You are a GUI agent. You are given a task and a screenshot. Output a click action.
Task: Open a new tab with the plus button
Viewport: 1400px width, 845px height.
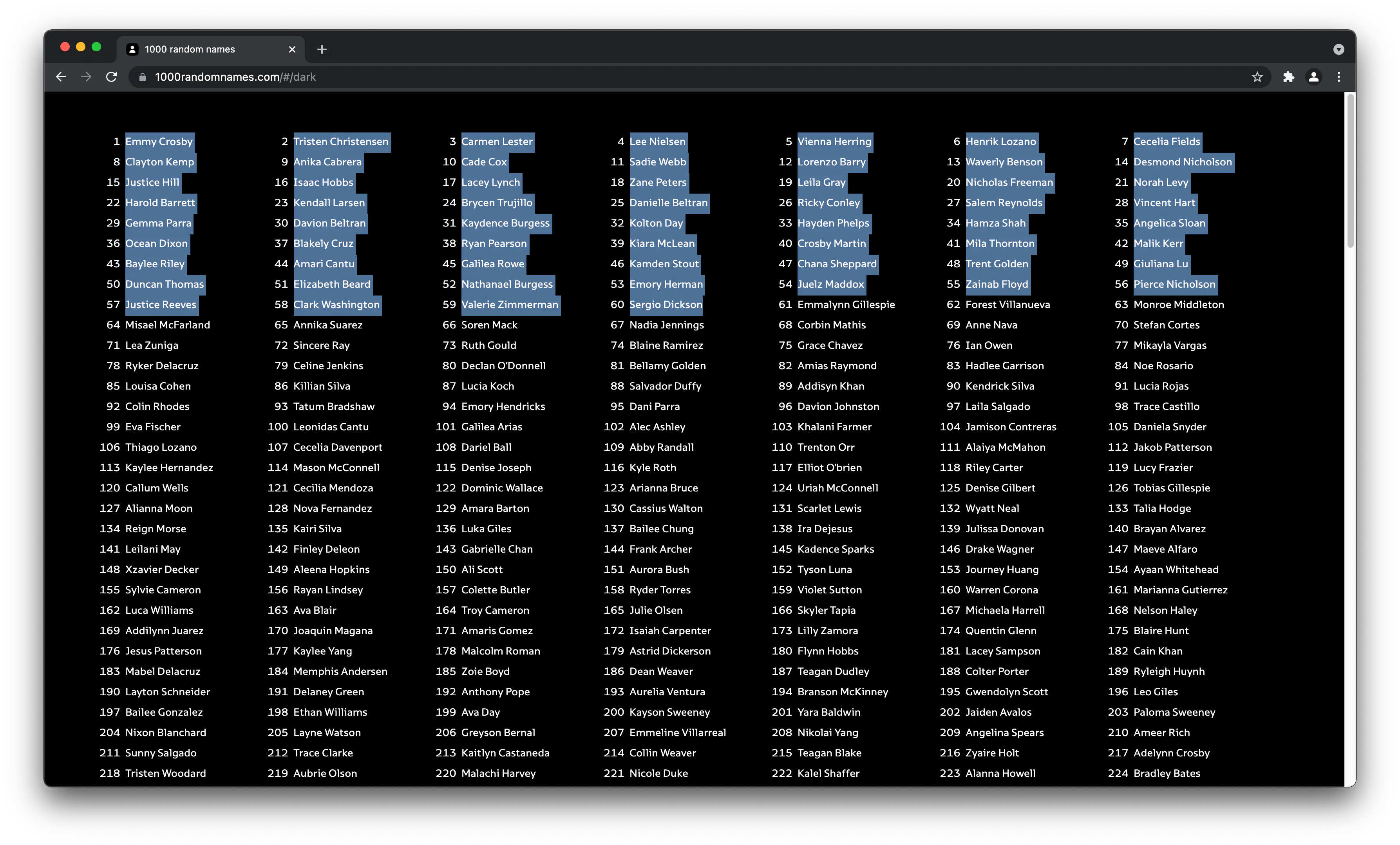coord(322,49)
